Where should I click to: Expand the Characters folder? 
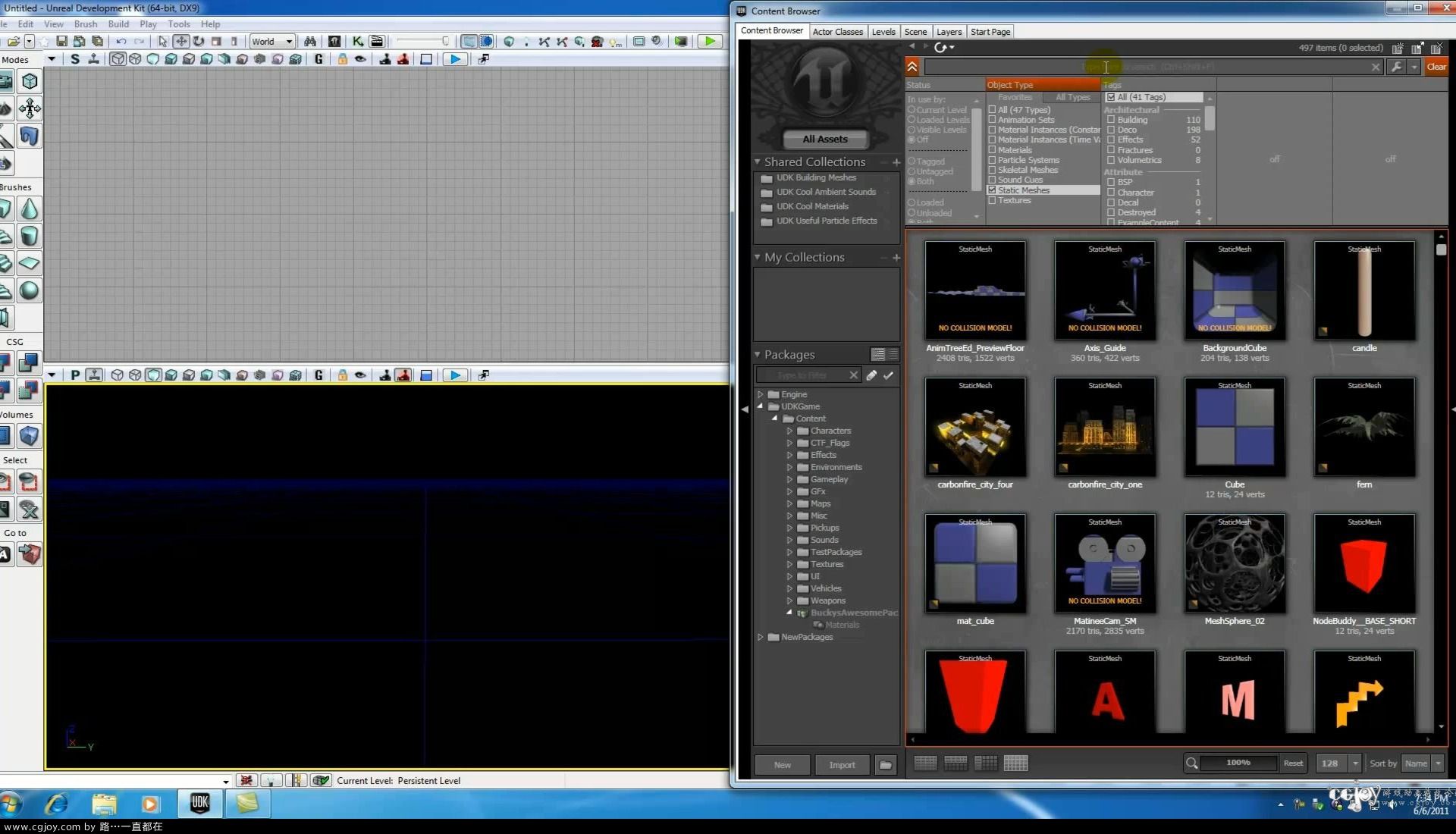pos(789,431)
